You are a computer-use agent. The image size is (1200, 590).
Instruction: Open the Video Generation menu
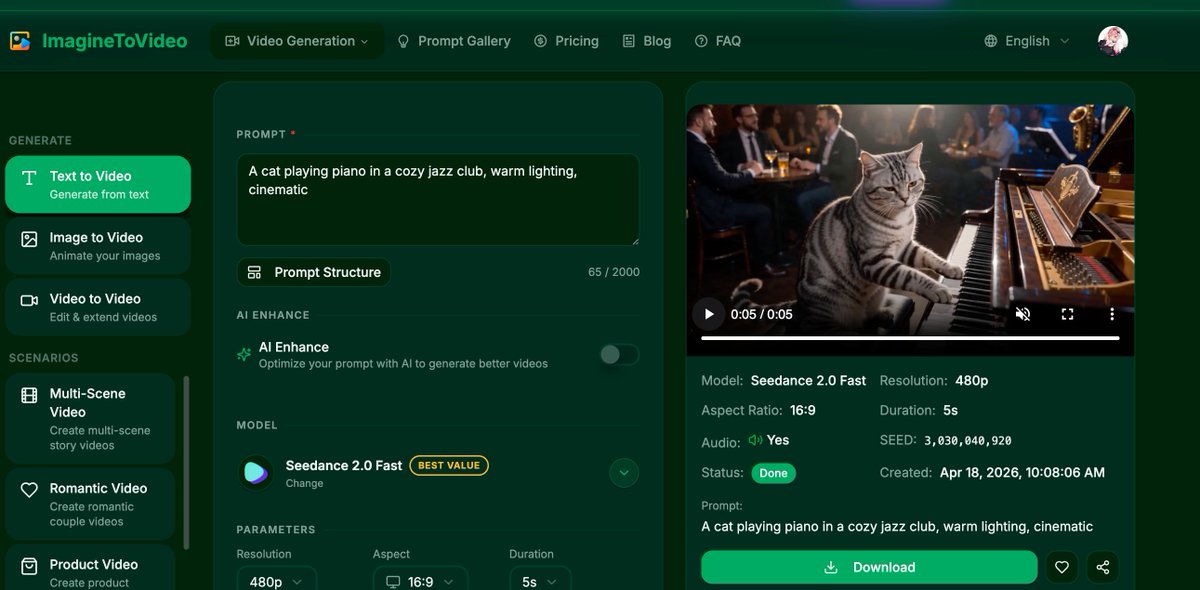(297, 41)
